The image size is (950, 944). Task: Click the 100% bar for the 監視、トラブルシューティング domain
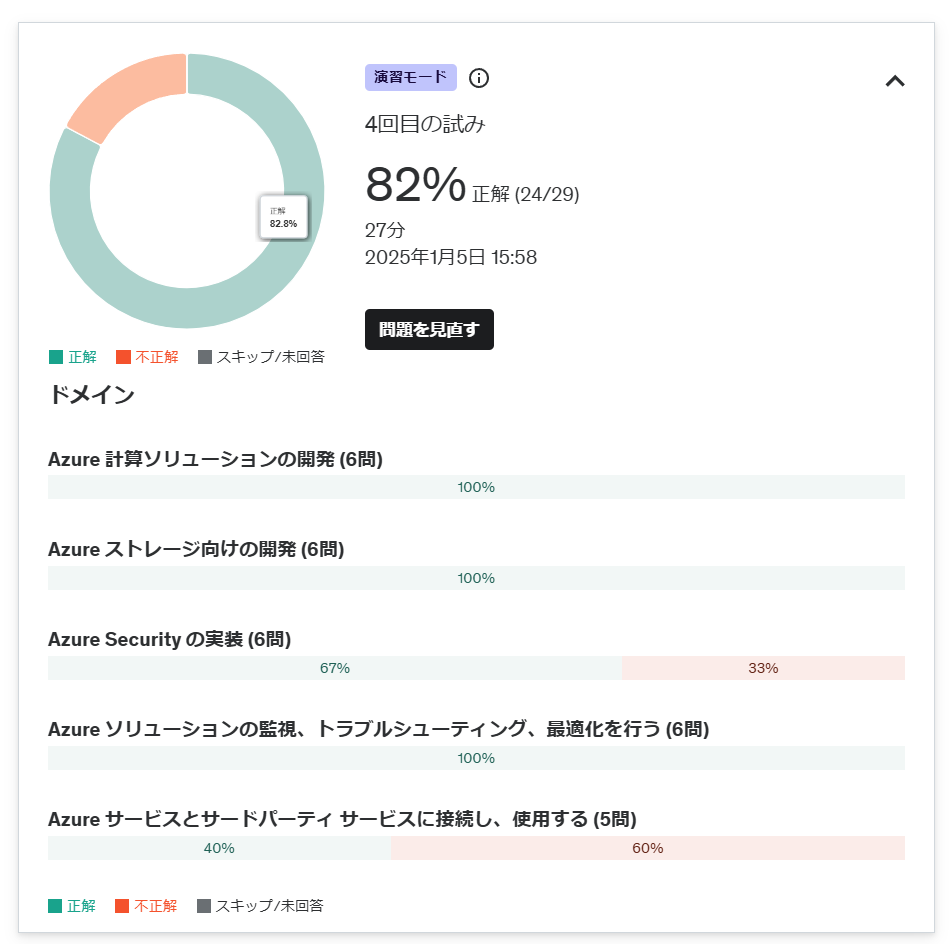click(x=476, y=758)
